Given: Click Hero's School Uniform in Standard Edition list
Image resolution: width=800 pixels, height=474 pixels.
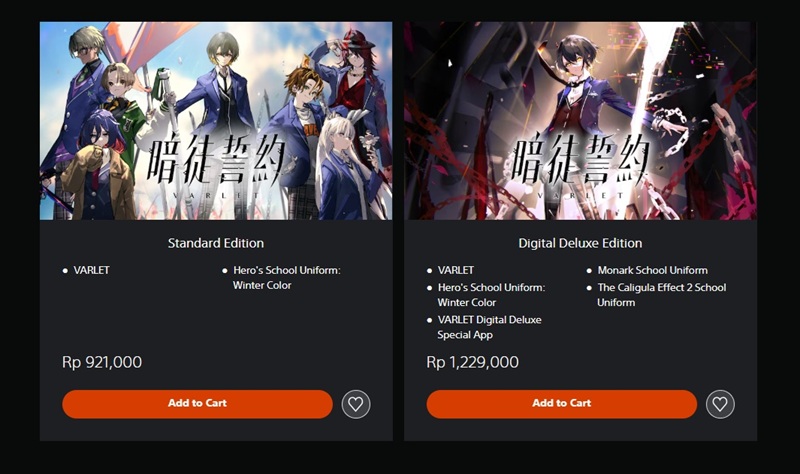Looking at the screenshot, I should pyautogui.click(x=286, y=278).
